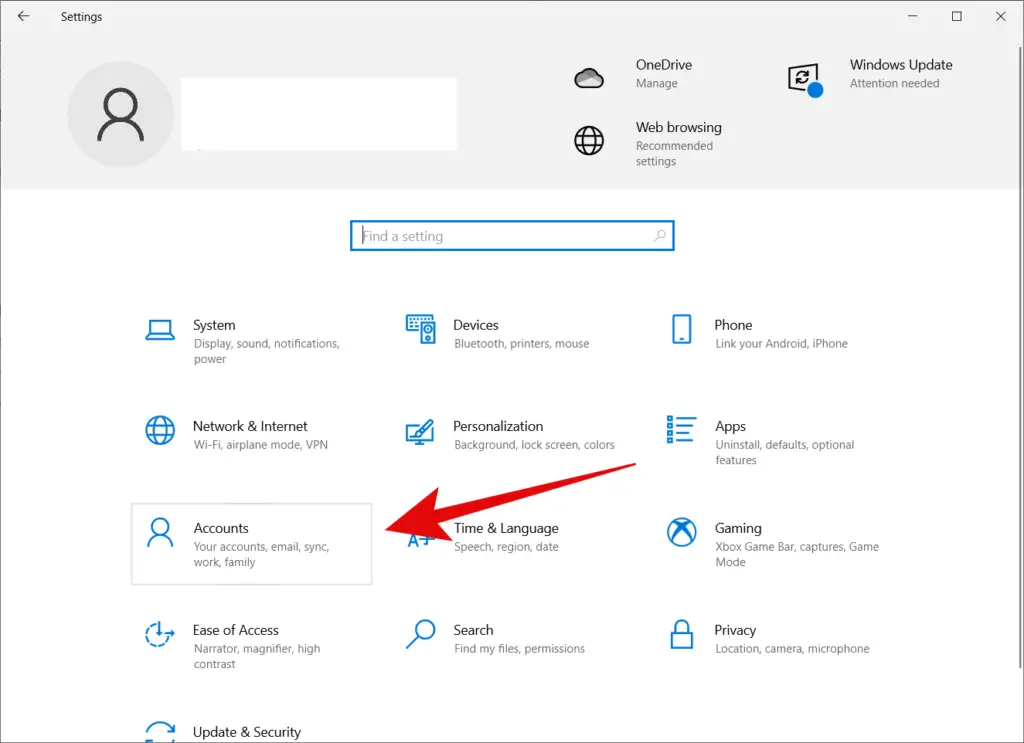Minimize the Settings window
The height and width of the screenshot is (743, 1024).
point(913,16)
